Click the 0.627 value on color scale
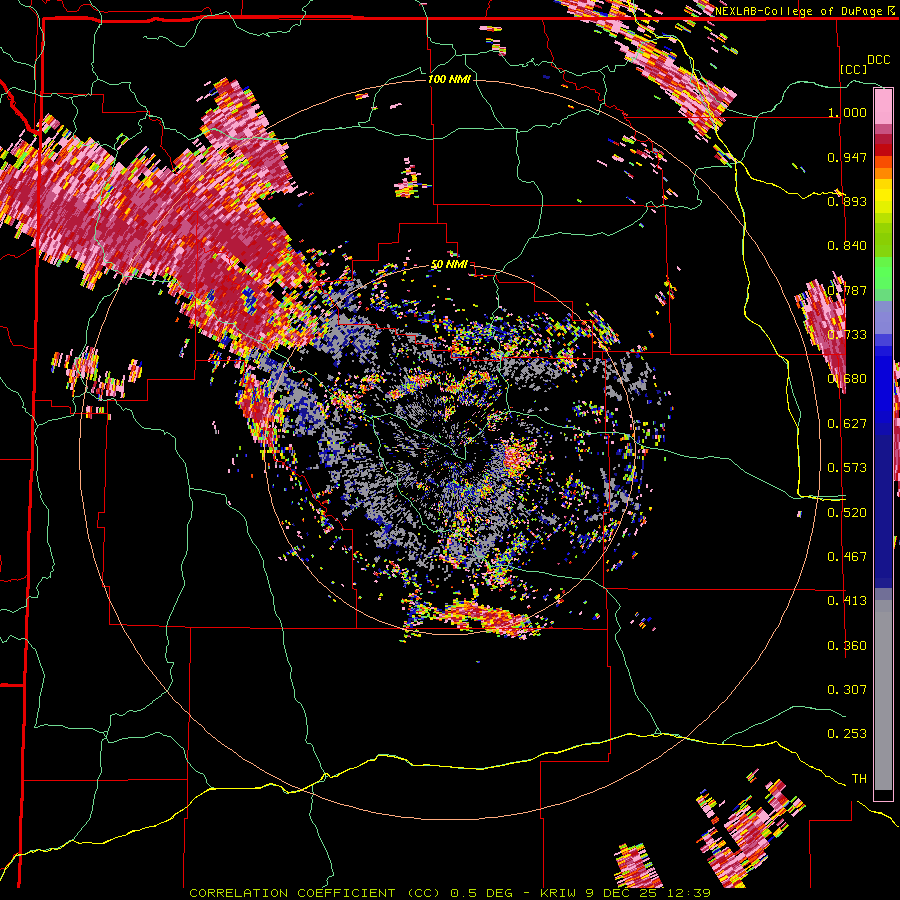Screen dimensions: 900x900 847,424
